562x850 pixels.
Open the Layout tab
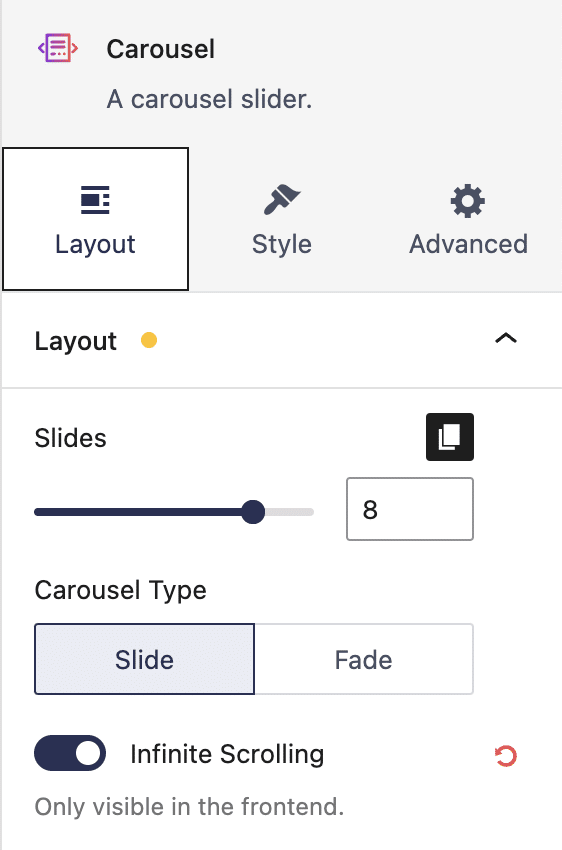(95, 219)
